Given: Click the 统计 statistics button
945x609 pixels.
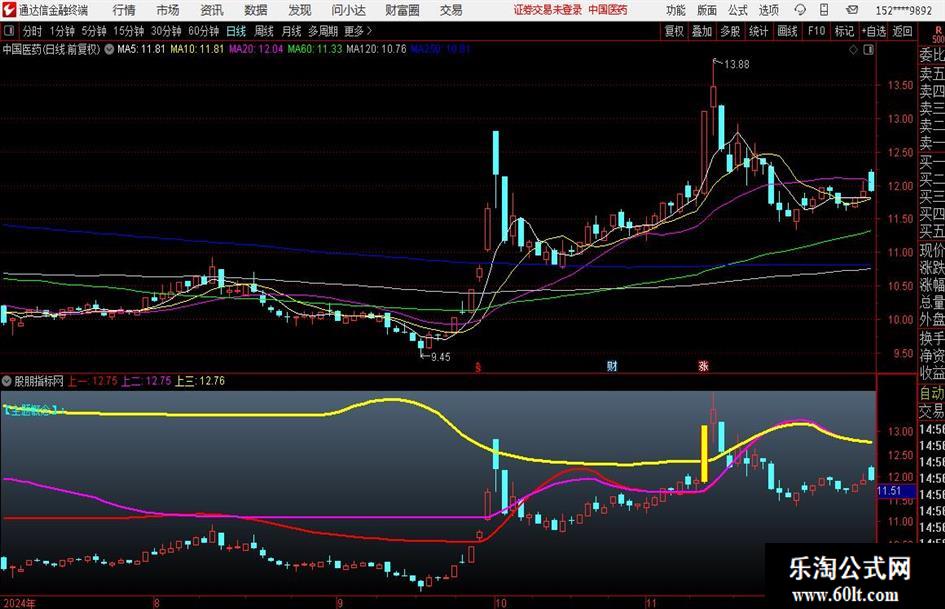Looking at the screenshot, I should tap(758, 31).
